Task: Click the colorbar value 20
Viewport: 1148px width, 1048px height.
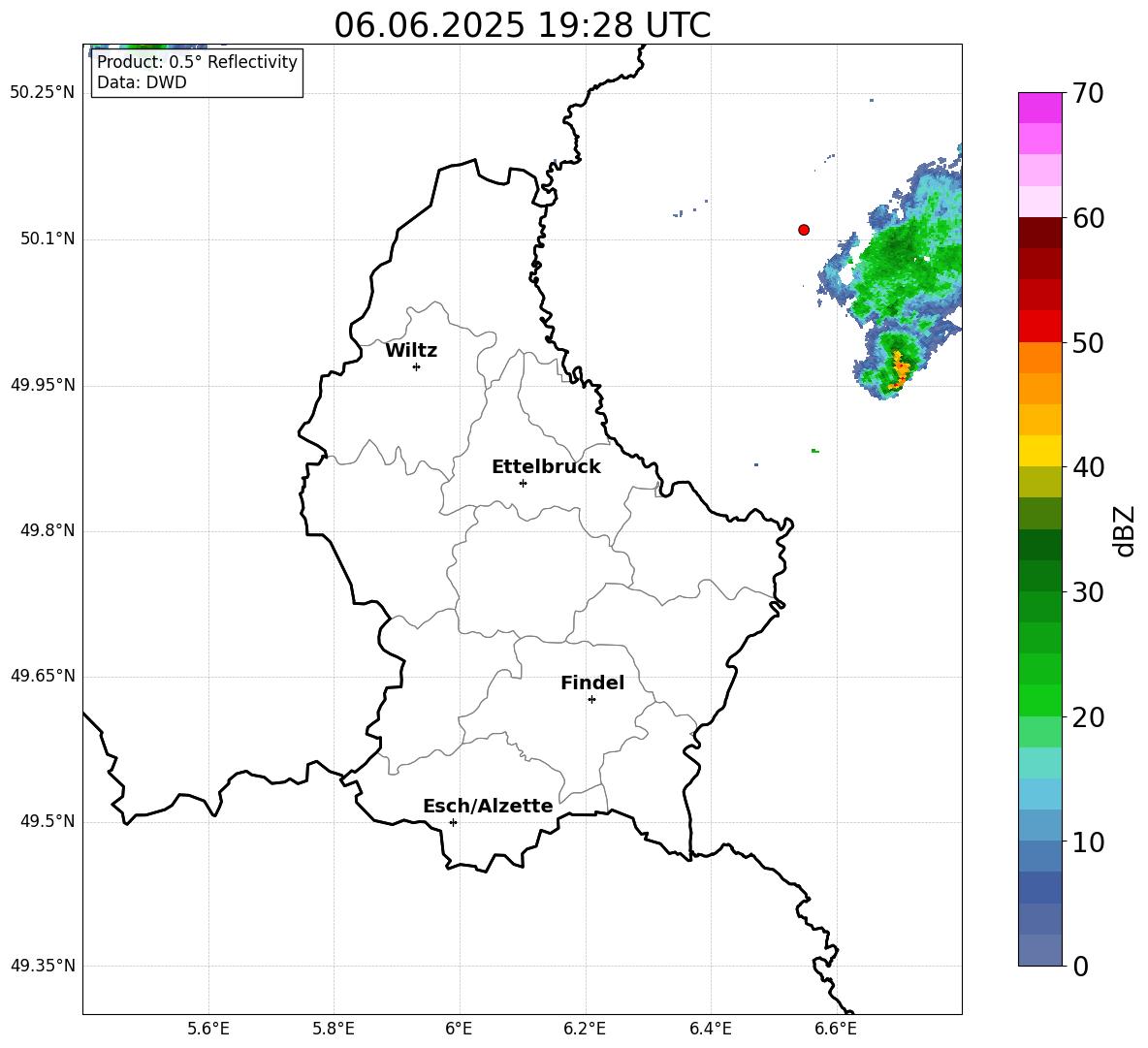Action: point(1088,716)
